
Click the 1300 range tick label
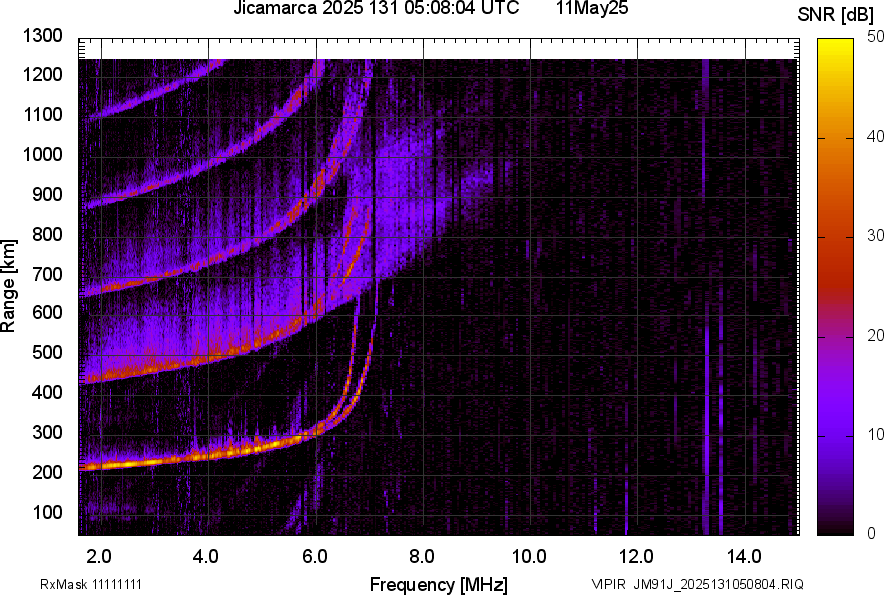pyautogui.click(x=42, y=36)
